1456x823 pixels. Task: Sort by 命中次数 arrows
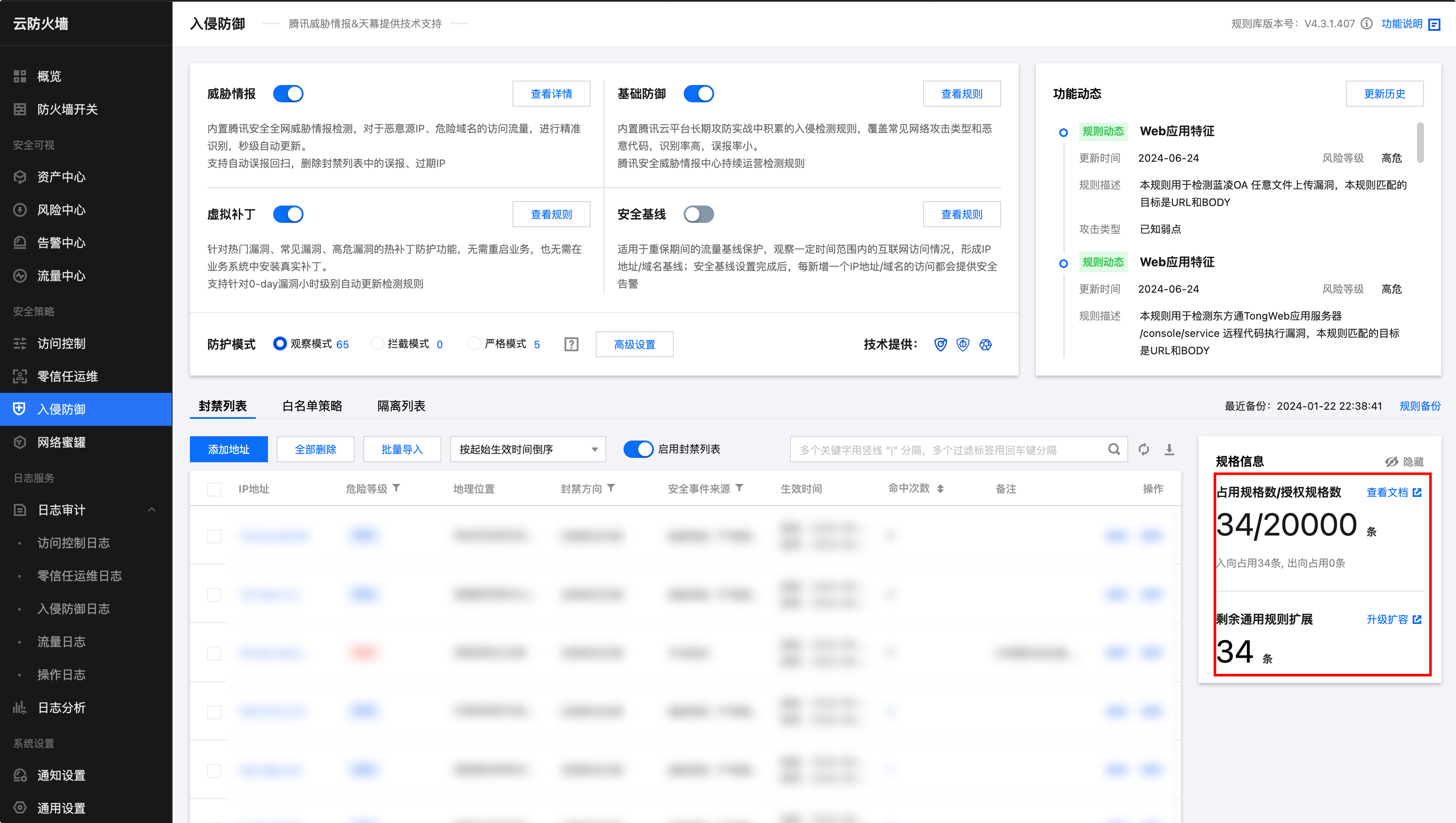940,488
